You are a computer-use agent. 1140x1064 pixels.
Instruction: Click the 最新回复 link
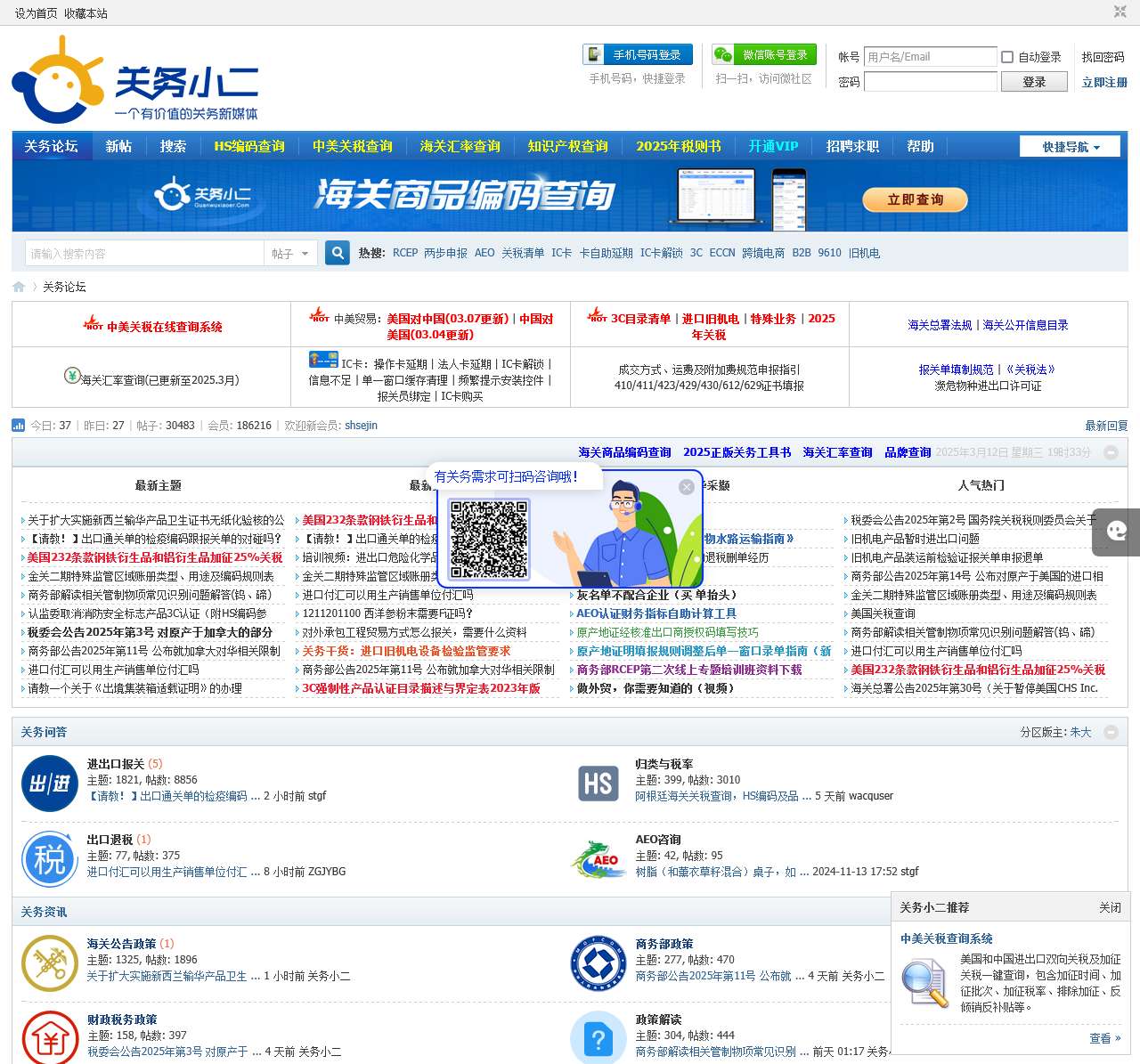click(1106, 426)
